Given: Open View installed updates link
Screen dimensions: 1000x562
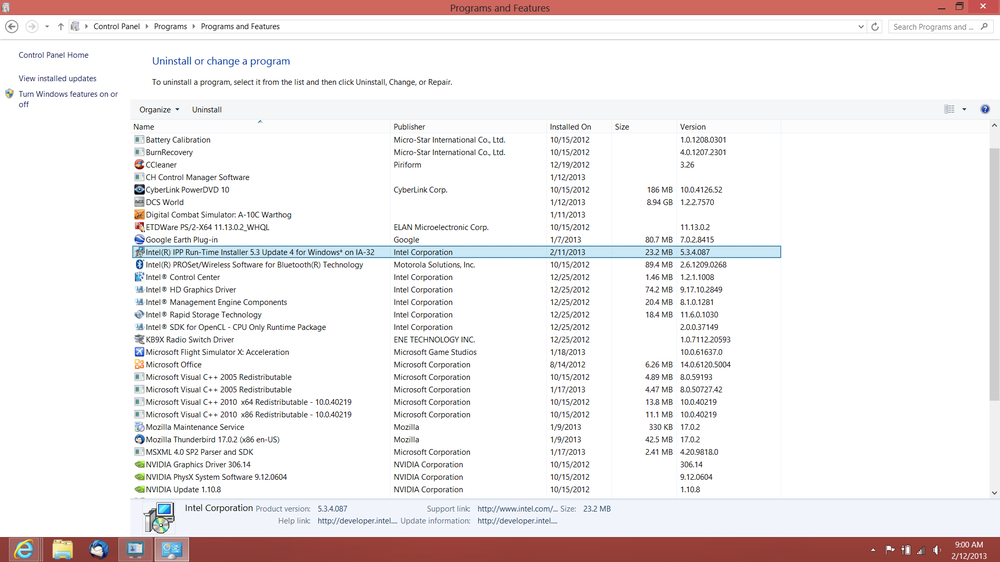Looking at the screenshot, I should click(57, 78).
